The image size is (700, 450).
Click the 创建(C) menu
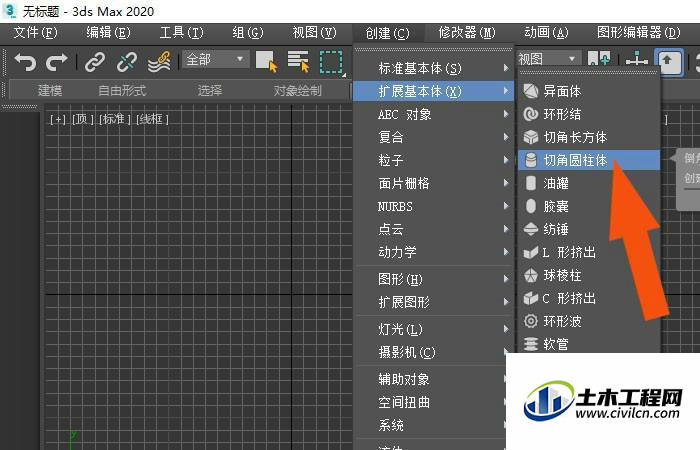click(387, 33)
